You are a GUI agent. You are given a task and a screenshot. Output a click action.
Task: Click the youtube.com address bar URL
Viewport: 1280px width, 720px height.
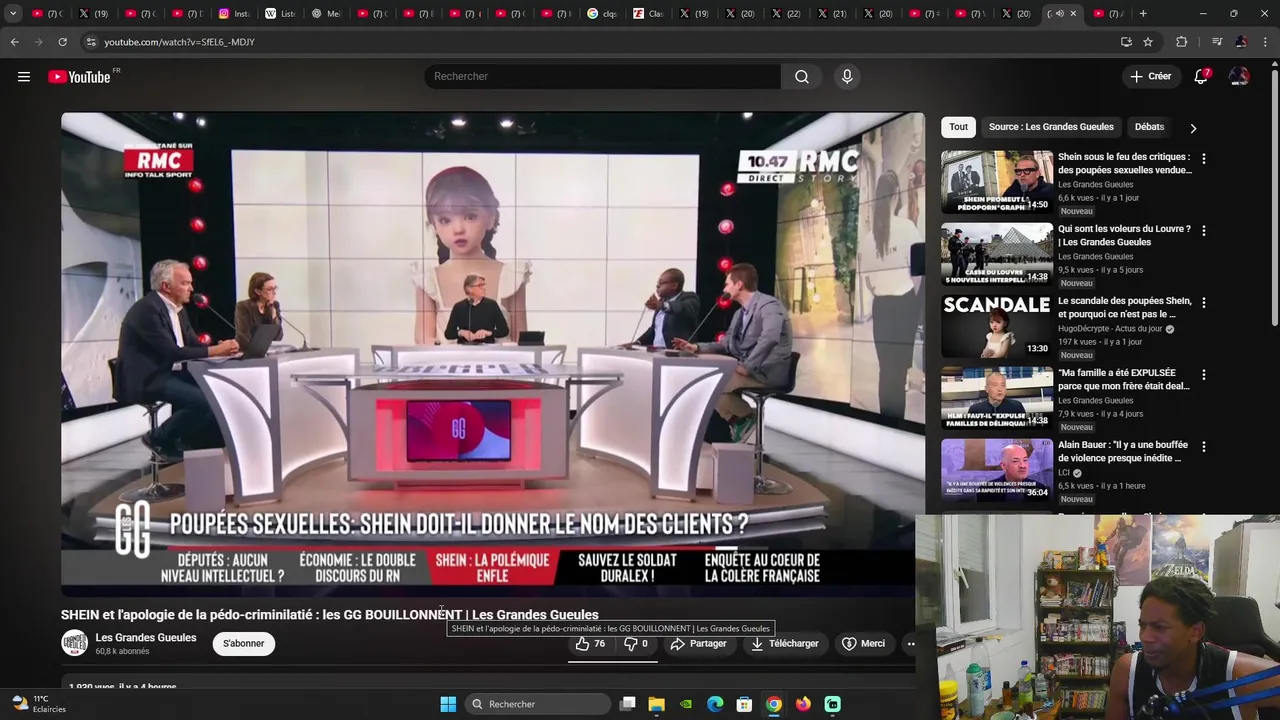pos(180,42)
